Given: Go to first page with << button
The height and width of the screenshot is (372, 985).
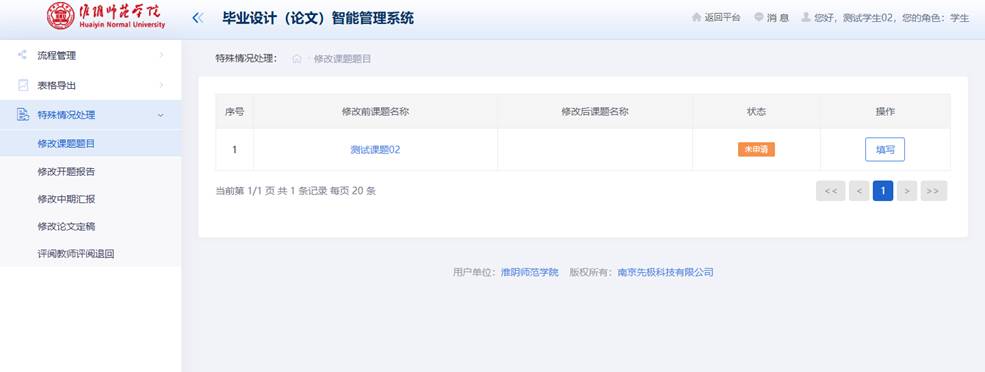Looking at the screenshot, I should [830, 191].
